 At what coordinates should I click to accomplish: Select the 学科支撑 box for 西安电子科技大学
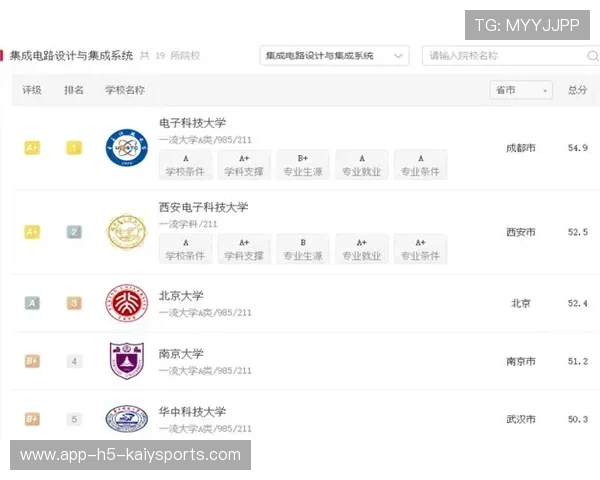point(244,249)
